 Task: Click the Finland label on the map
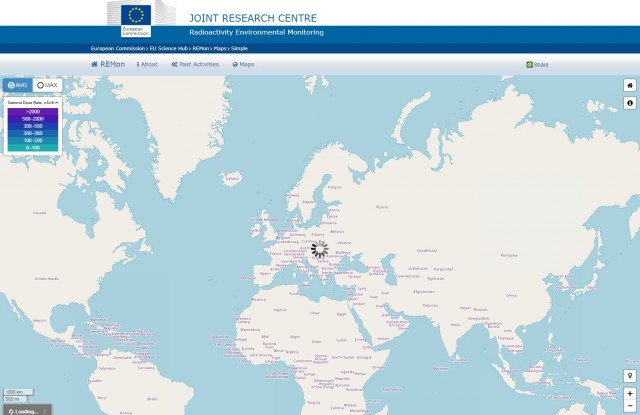click(x=334, y=187)
